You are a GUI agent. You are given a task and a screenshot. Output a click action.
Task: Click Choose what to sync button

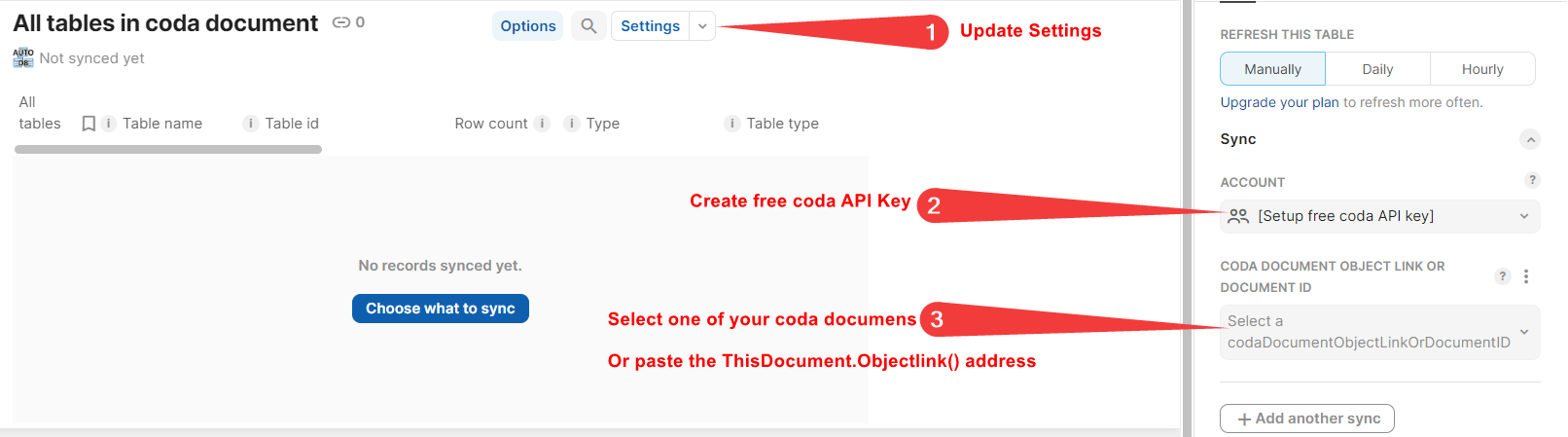tap(441, 309)
